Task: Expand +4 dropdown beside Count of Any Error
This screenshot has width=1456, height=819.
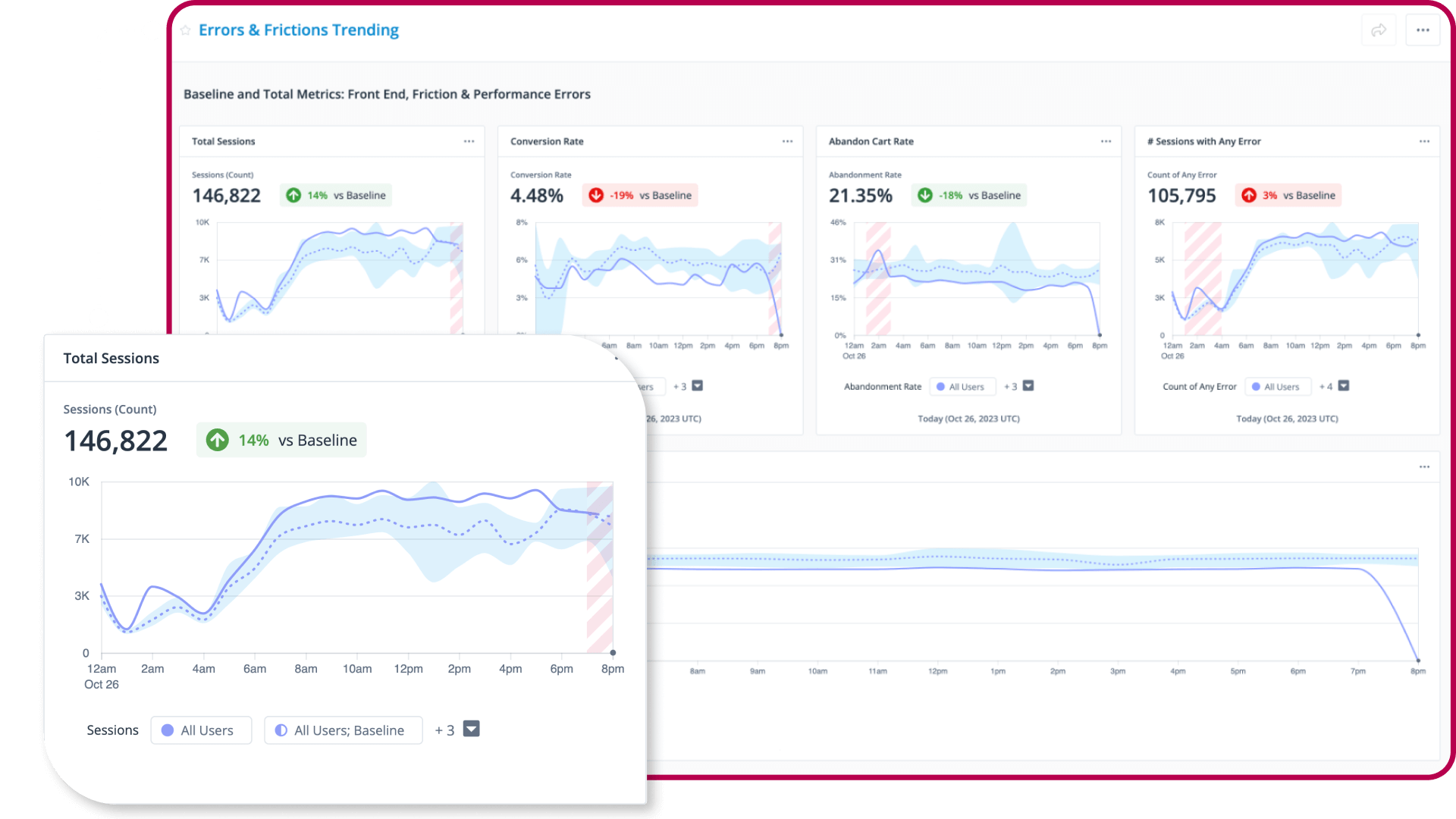Action: tap(1344, 386)
